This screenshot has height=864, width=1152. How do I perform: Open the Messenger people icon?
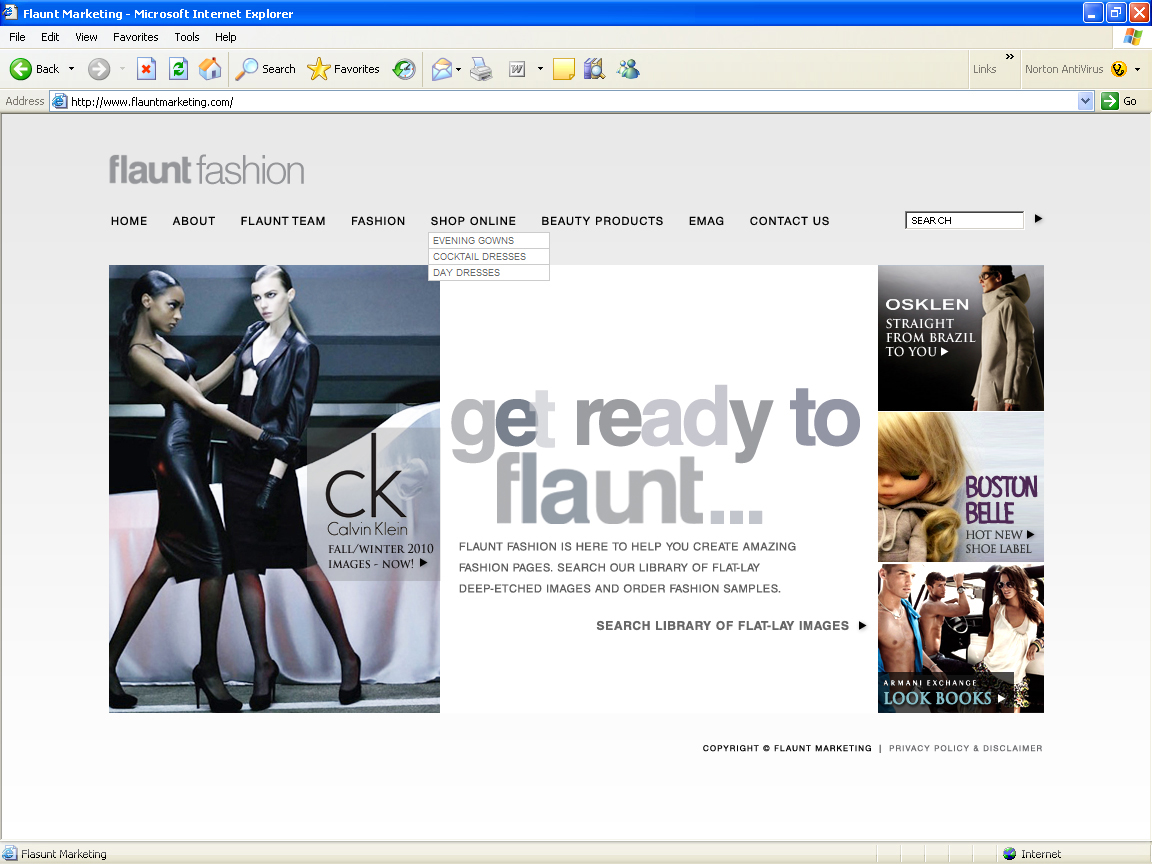pos(628,69)
